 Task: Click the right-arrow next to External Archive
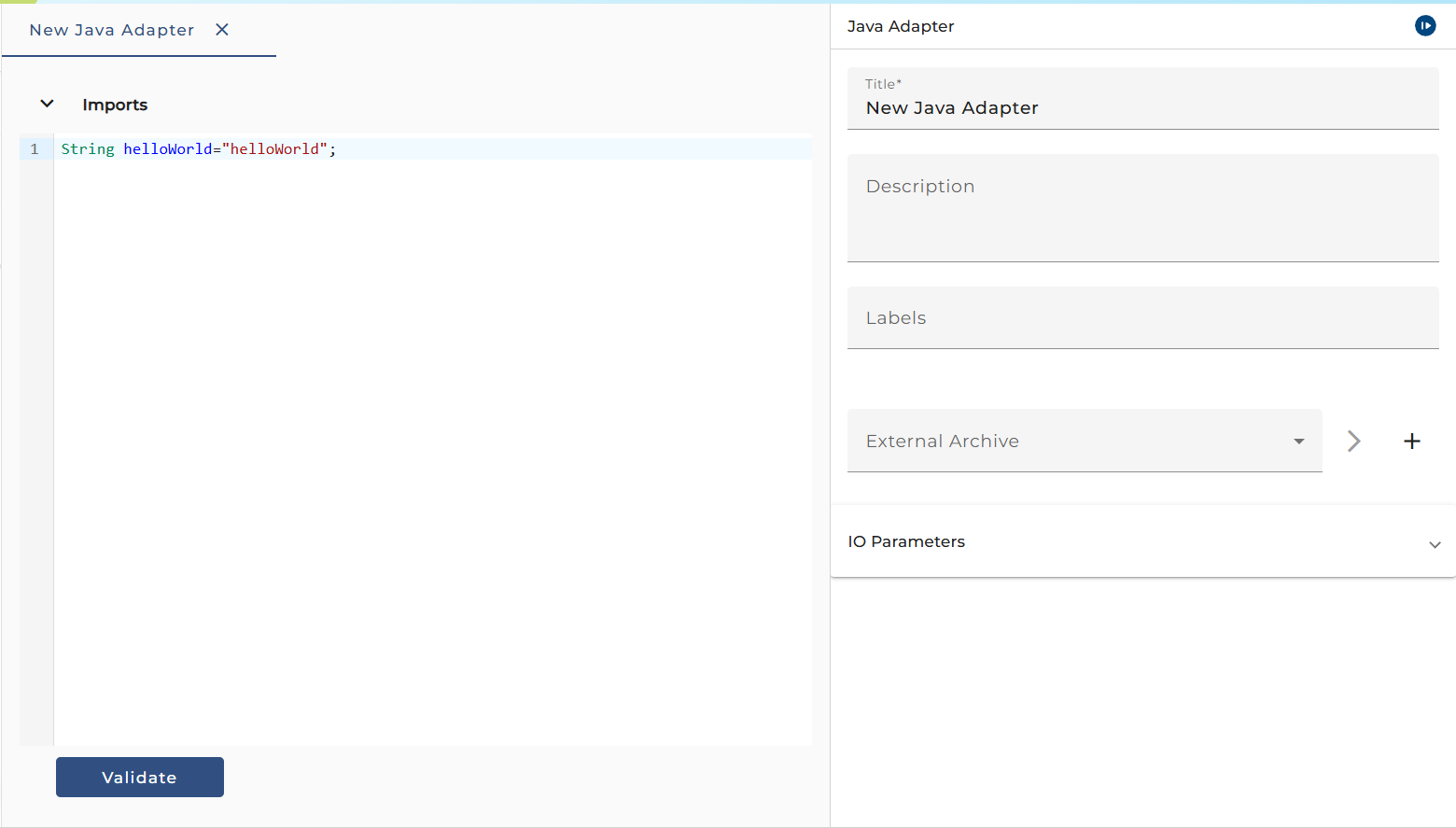[x=1354, y=441]
